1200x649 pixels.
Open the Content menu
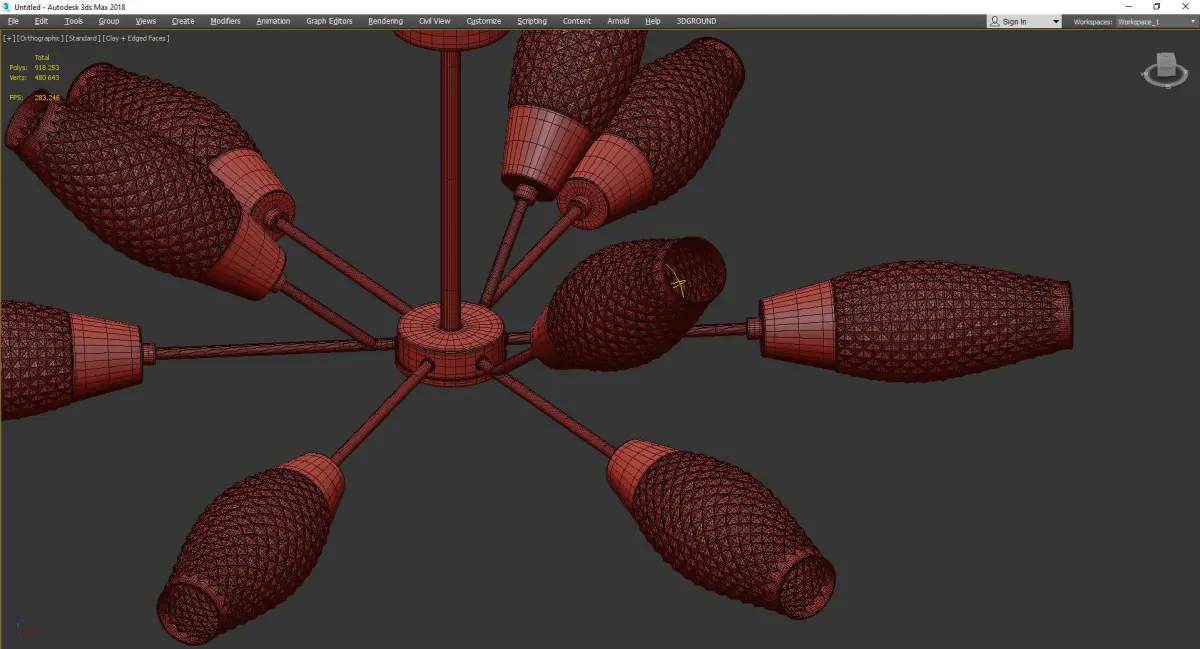coord(577,21)
